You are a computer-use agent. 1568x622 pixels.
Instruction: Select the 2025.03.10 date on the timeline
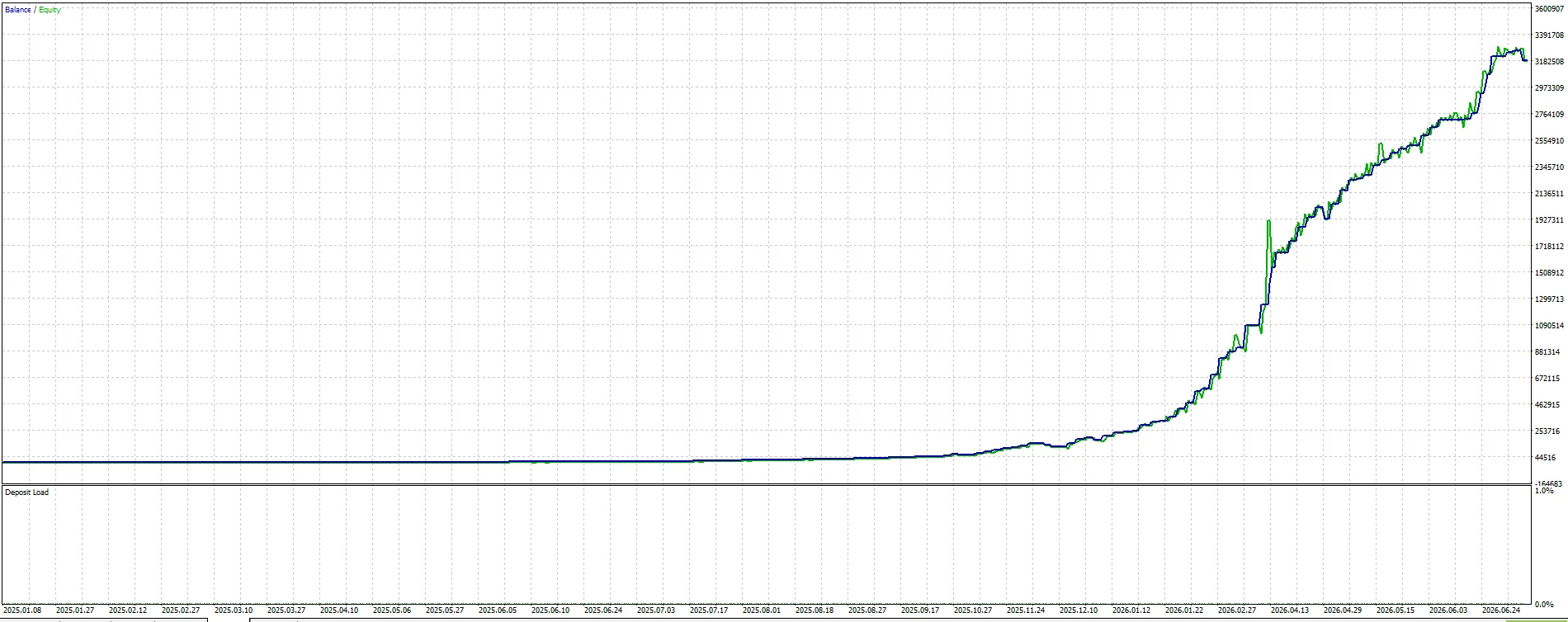234,610
